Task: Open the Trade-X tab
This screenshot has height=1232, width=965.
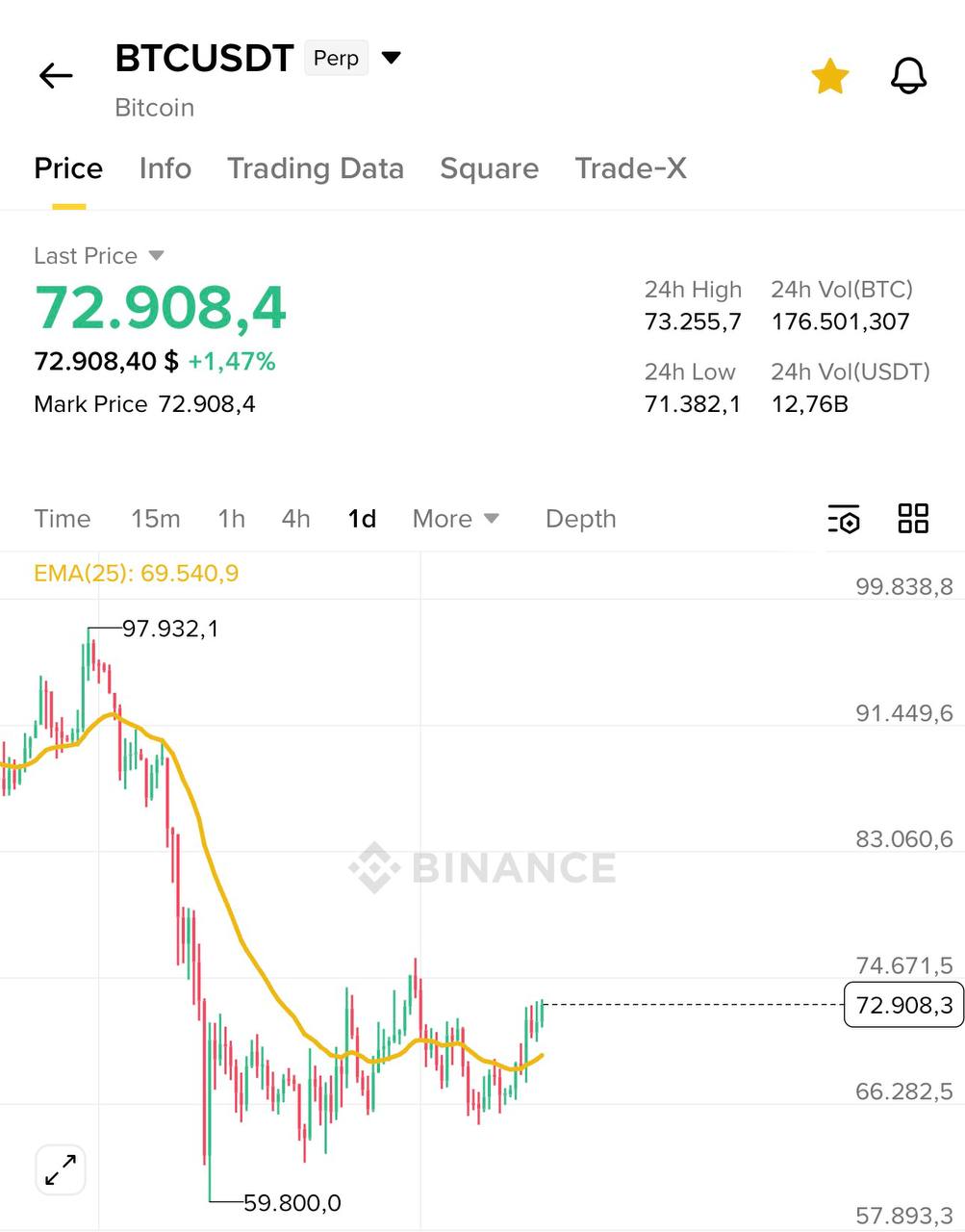Action: [x=630, y=168]
